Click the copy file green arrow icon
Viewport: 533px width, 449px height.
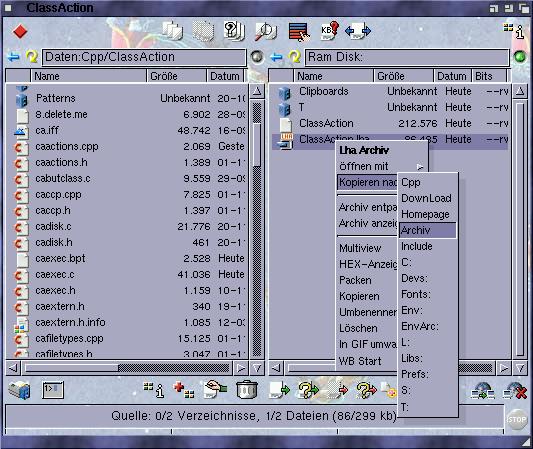(x=279, y=390)
